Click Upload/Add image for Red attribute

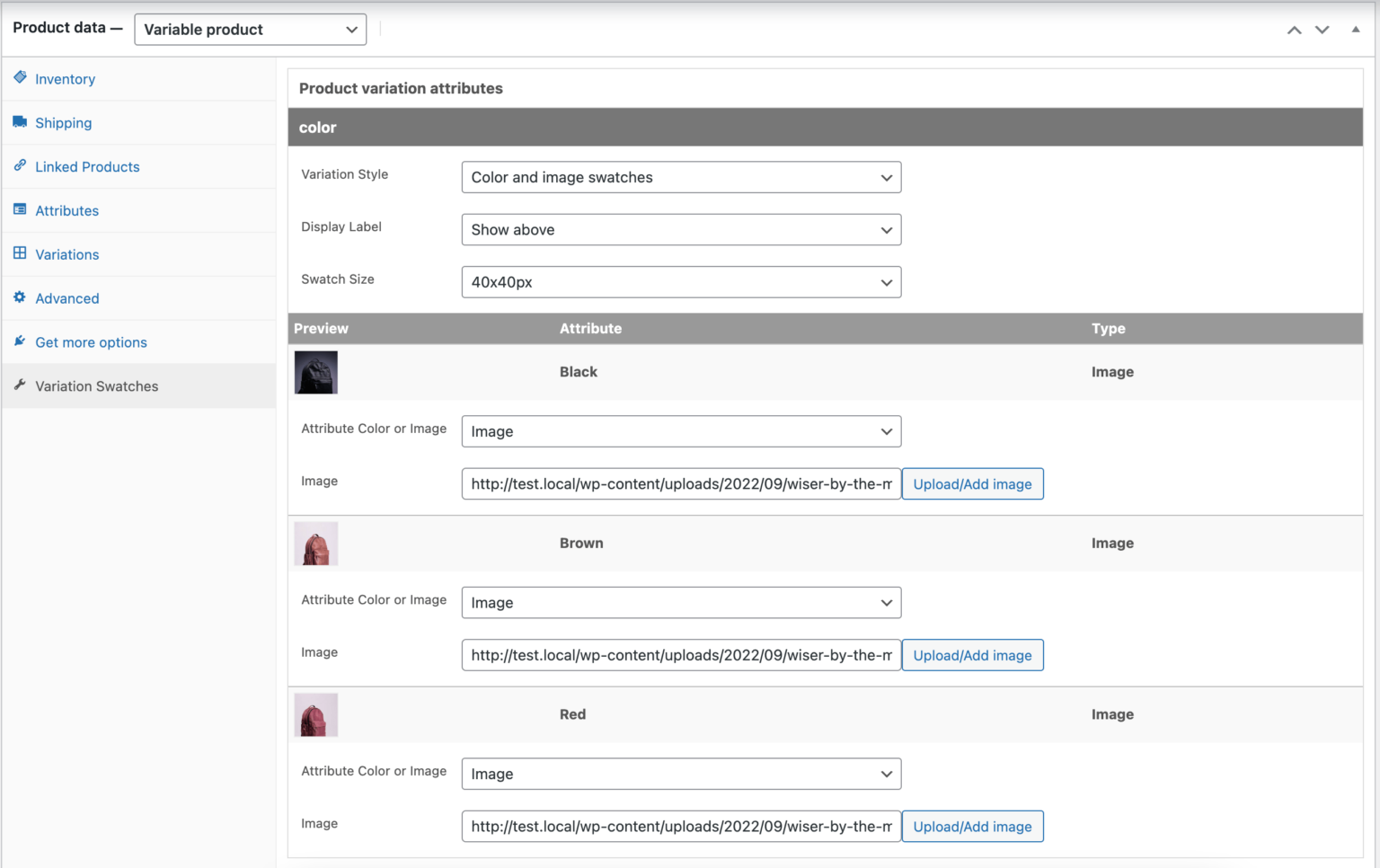tap(972, 827)
